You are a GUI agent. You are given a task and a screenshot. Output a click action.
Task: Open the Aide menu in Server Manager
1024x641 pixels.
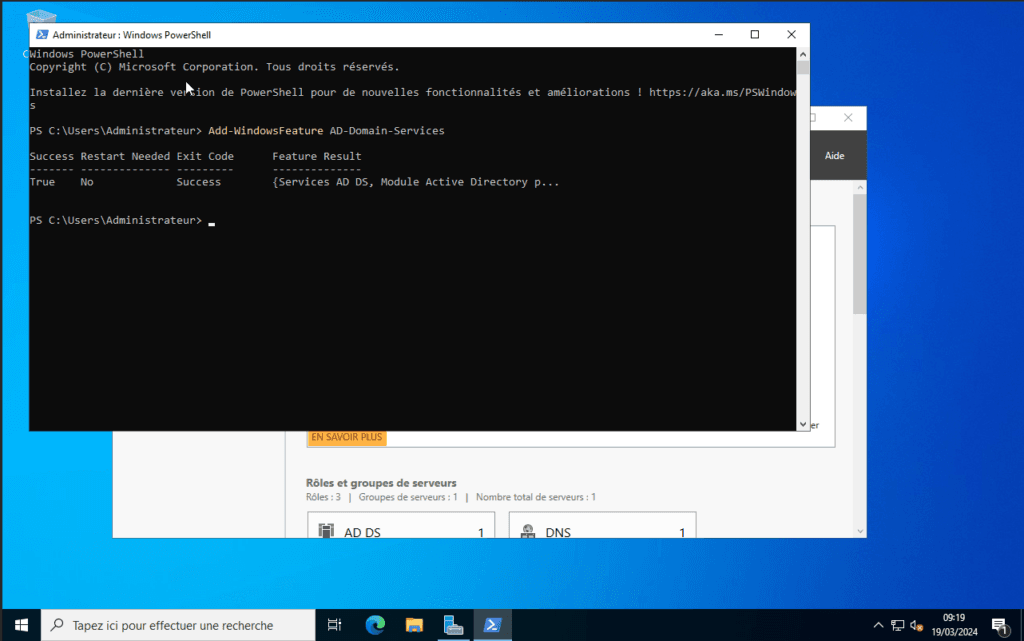[834, 156]
